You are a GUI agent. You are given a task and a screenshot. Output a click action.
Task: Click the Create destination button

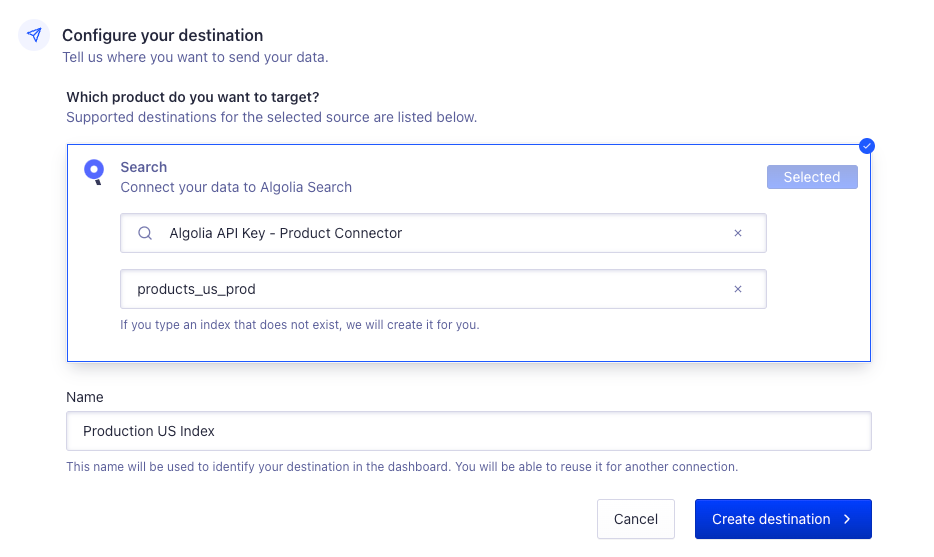coord(771,519)
